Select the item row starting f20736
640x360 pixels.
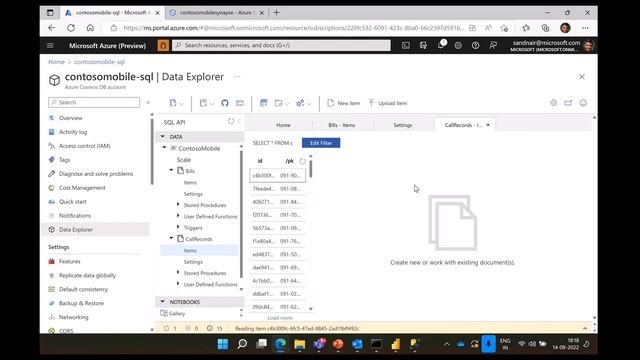click(x=278, y=215)
